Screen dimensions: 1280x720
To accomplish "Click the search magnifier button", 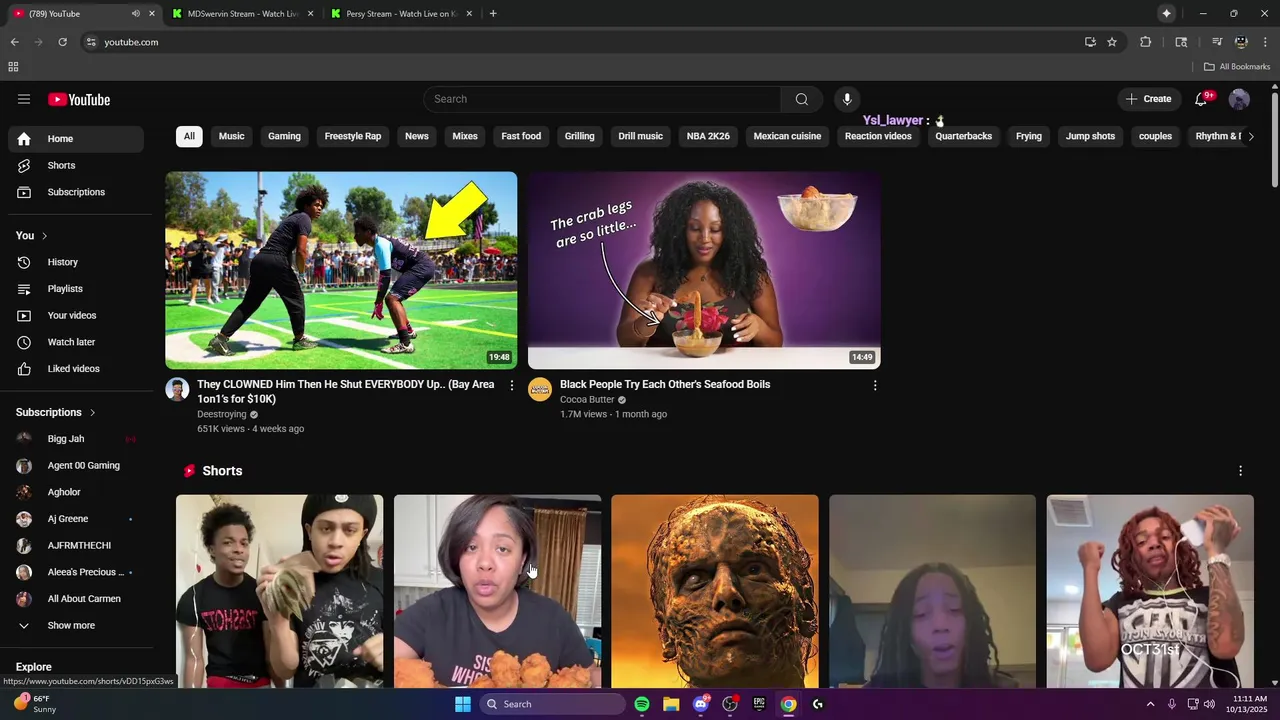I will tap(801, 99).
